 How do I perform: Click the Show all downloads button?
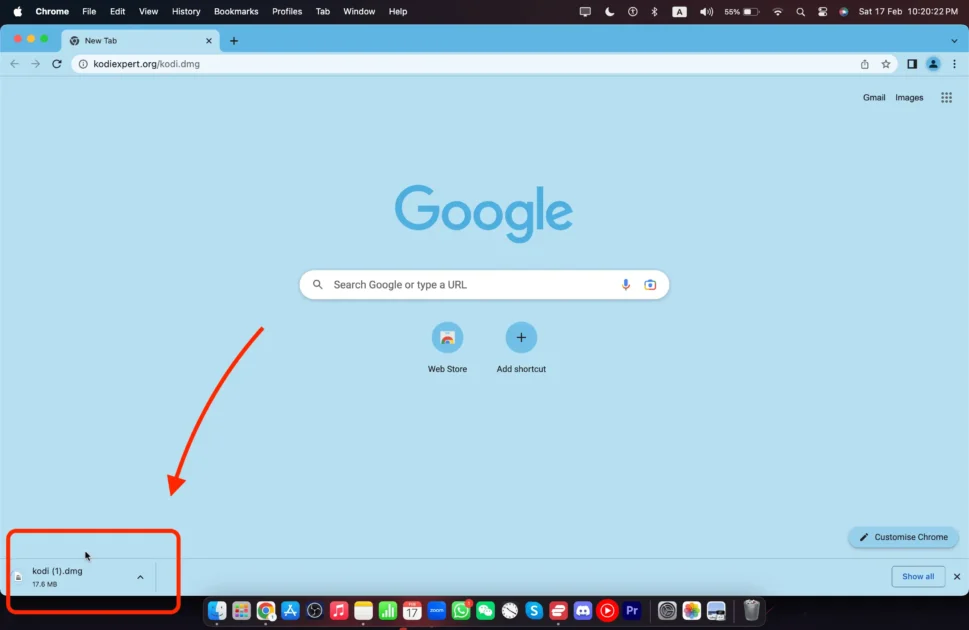click(918, 577)
